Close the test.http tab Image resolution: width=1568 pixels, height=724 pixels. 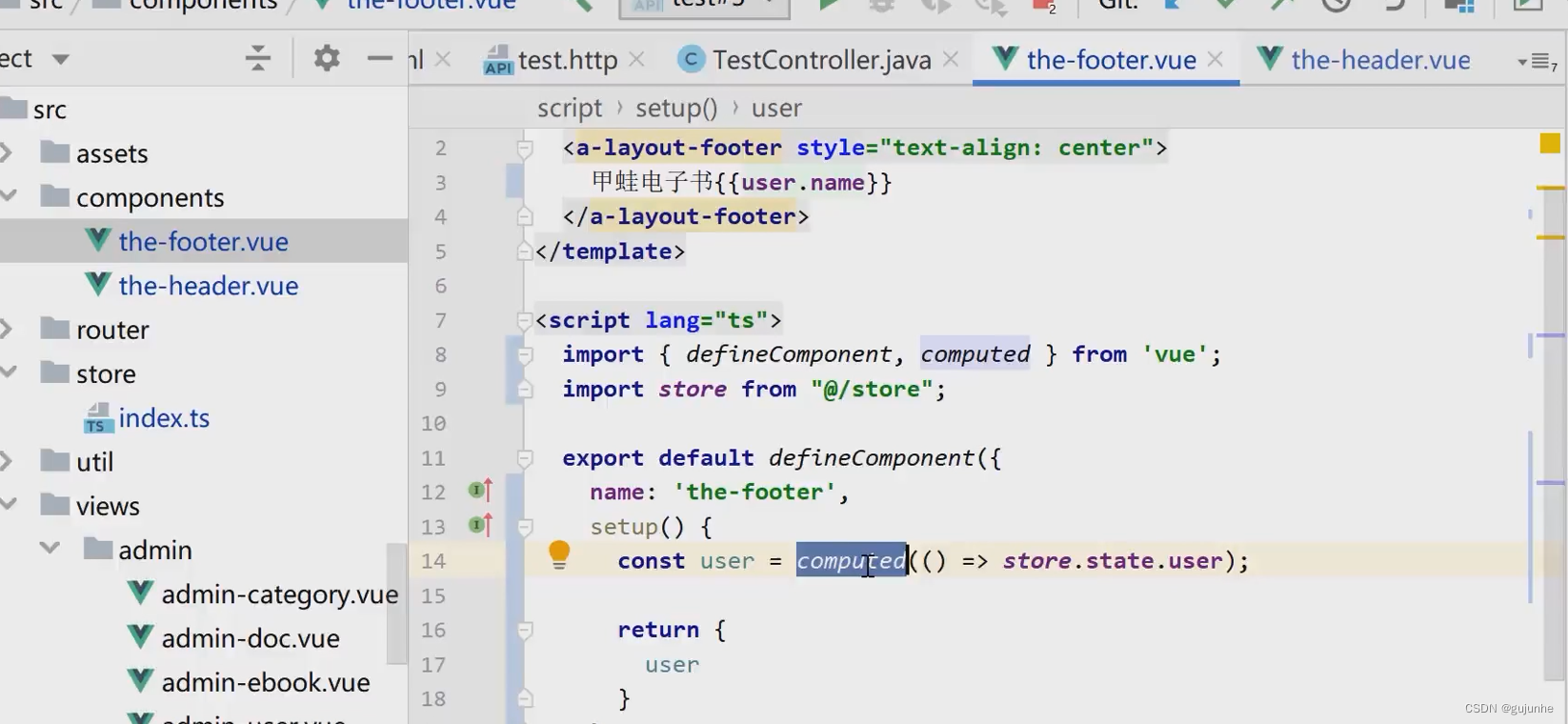click(637, 59)
